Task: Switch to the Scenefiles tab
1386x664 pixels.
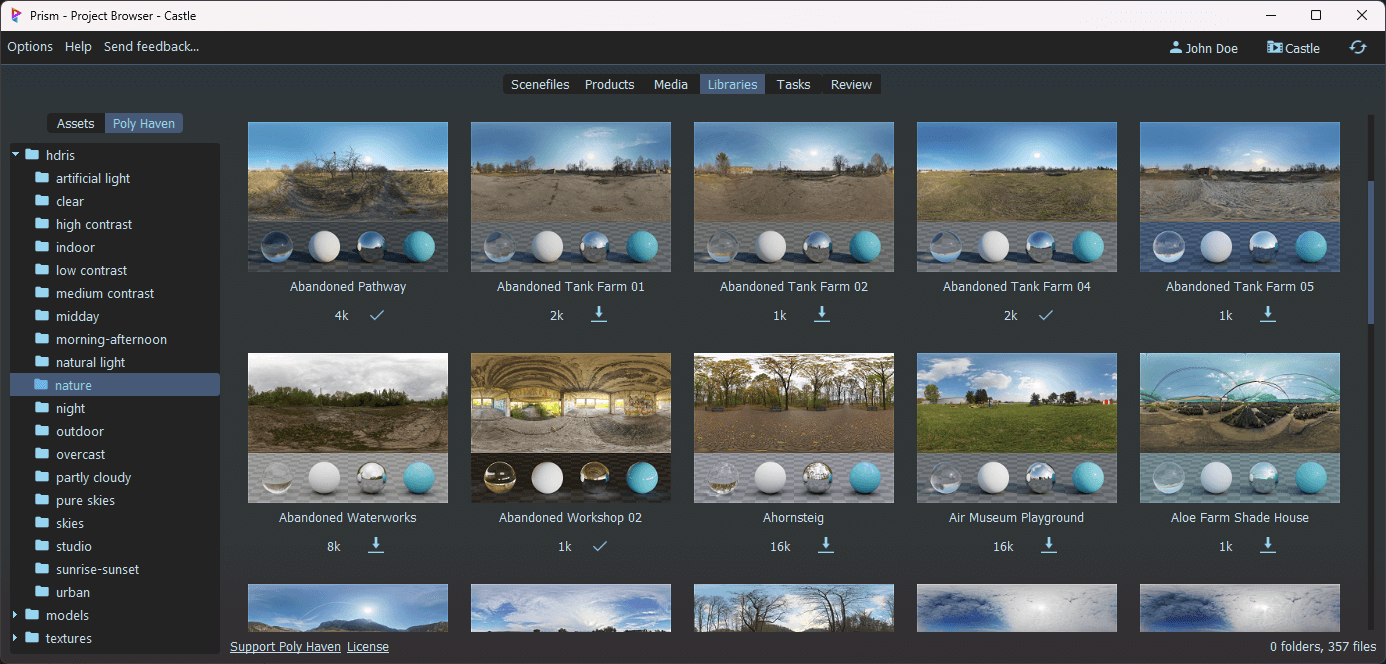Action: 540,85
